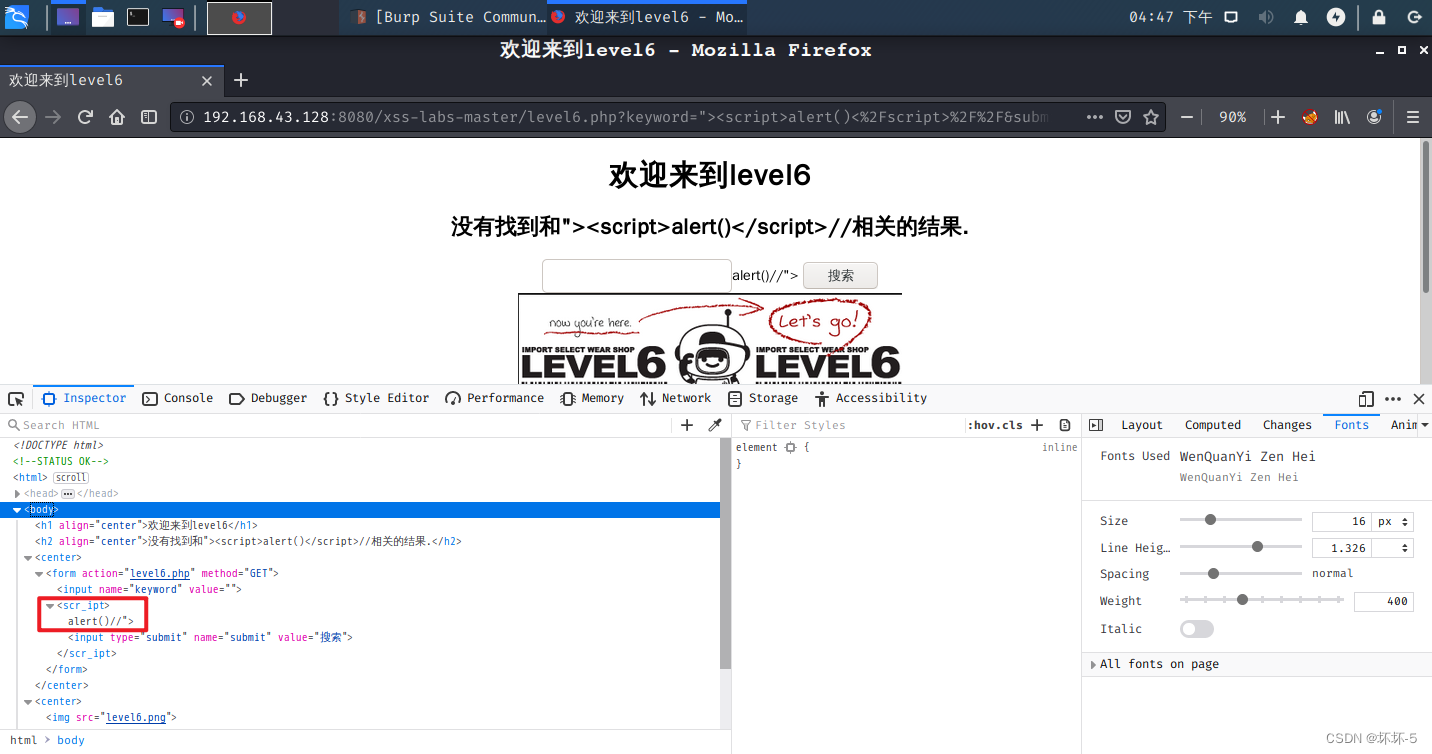
Task: Collapse the first center node
Action: click(29, 558)
